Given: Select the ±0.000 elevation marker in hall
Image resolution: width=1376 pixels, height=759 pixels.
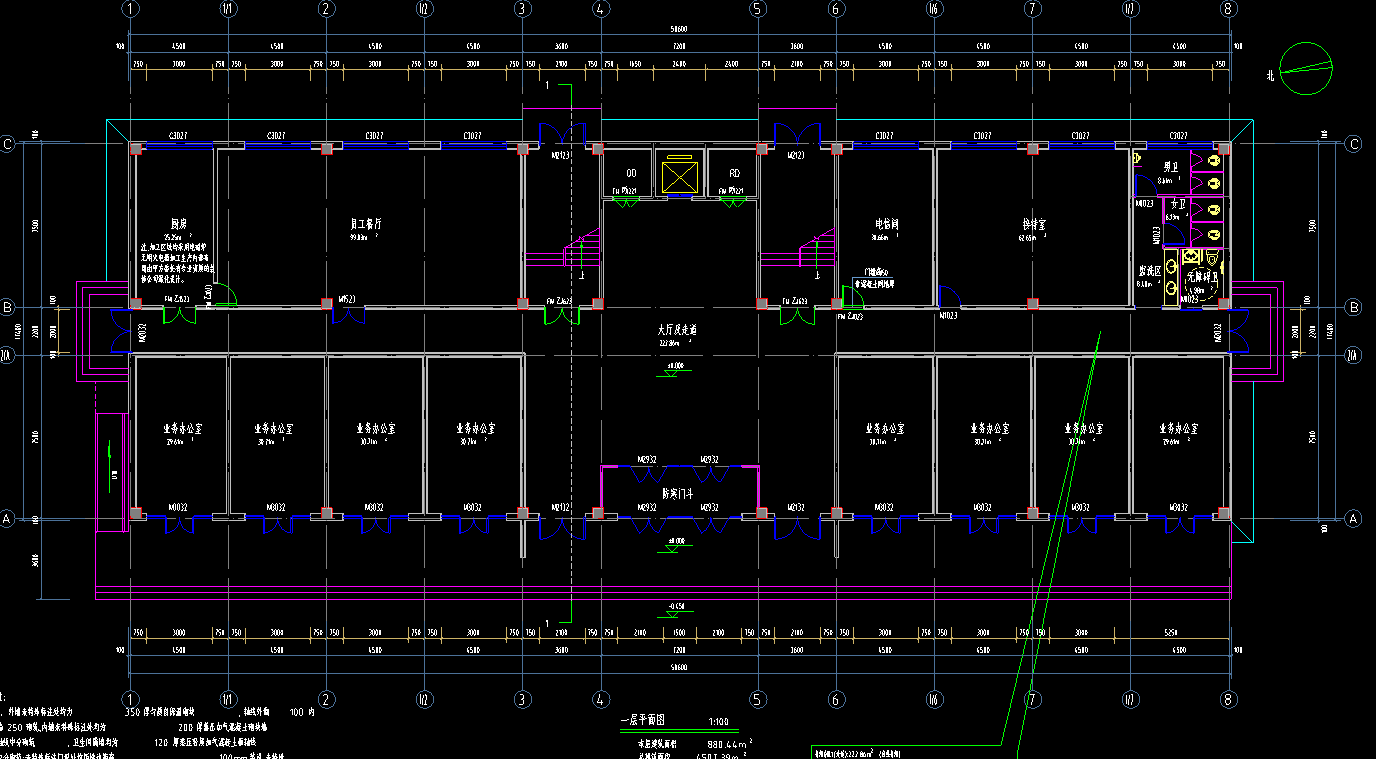Looking at the screenshot, I should tap(675, 367).
